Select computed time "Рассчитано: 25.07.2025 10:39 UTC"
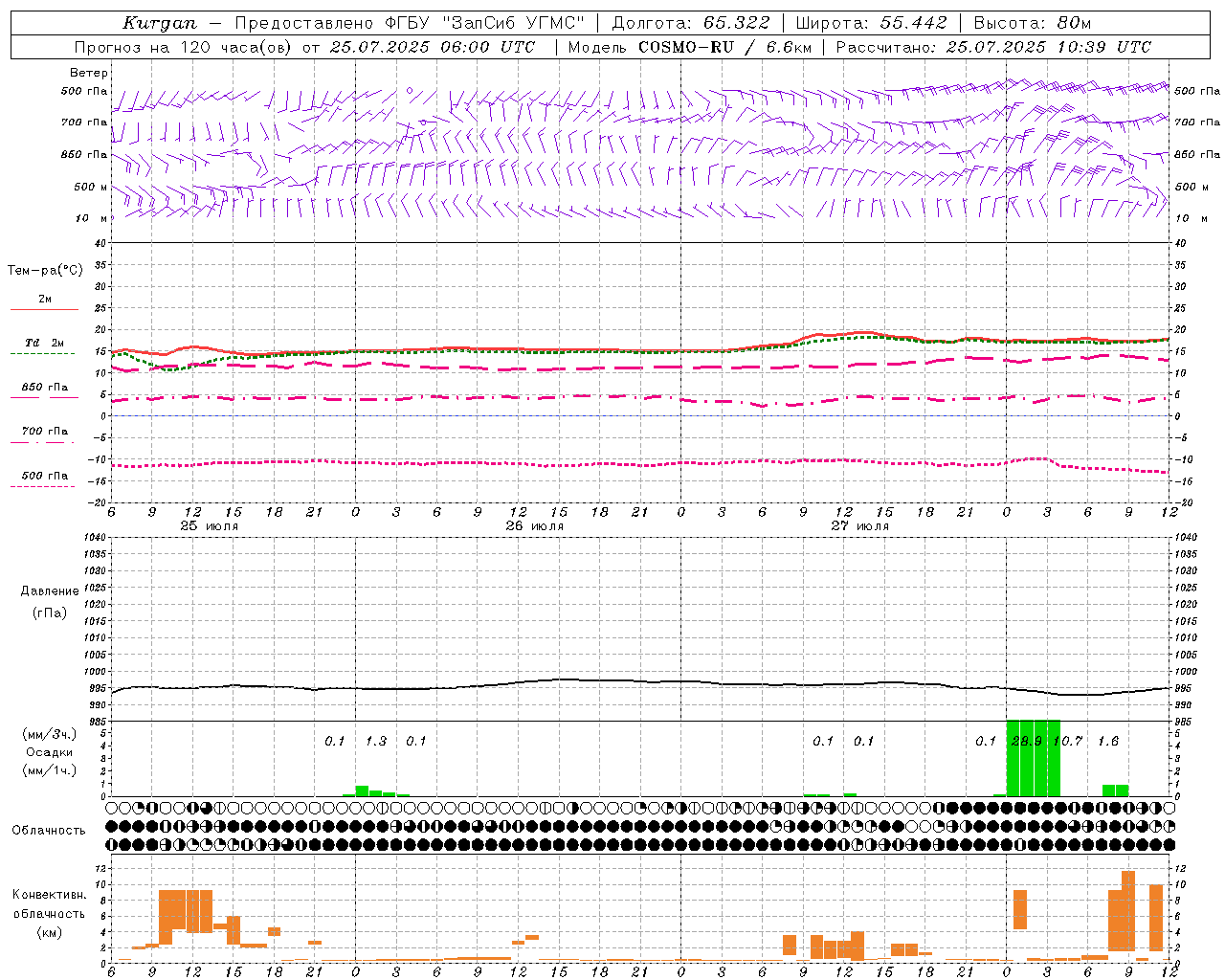The image size is (1225, 980). [x=993, y=47]
